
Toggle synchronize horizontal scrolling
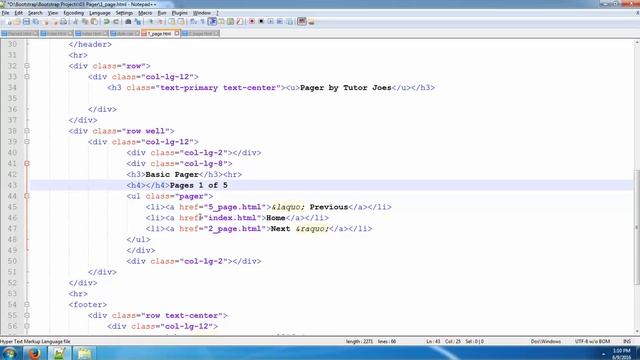click(181, 22)
